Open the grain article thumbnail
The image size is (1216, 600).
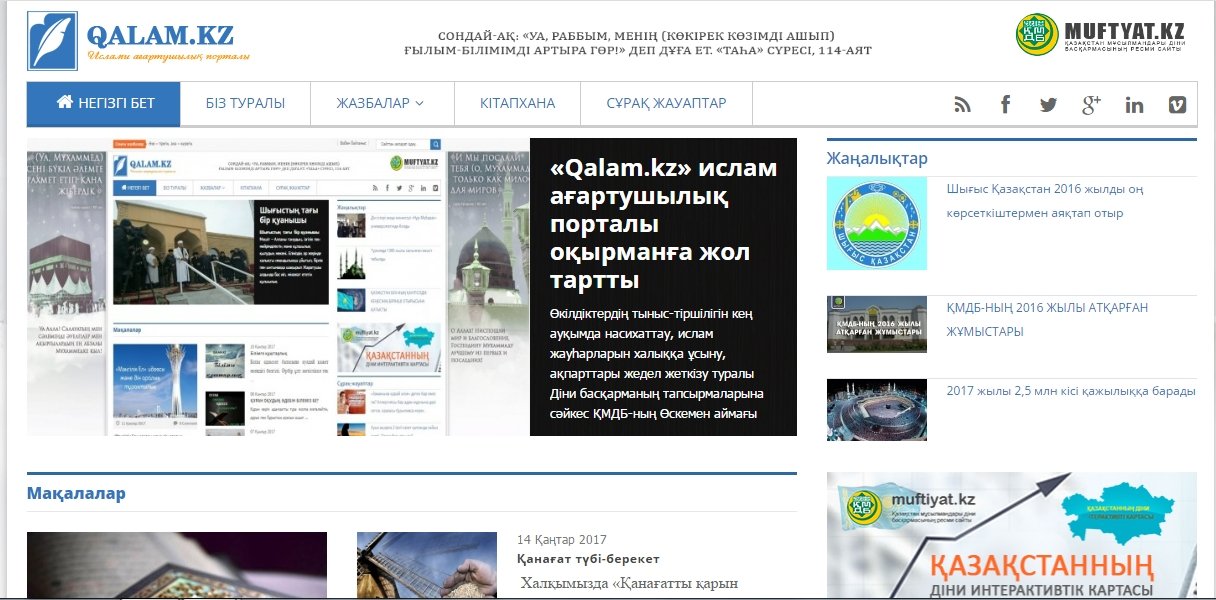coord(427,565)
